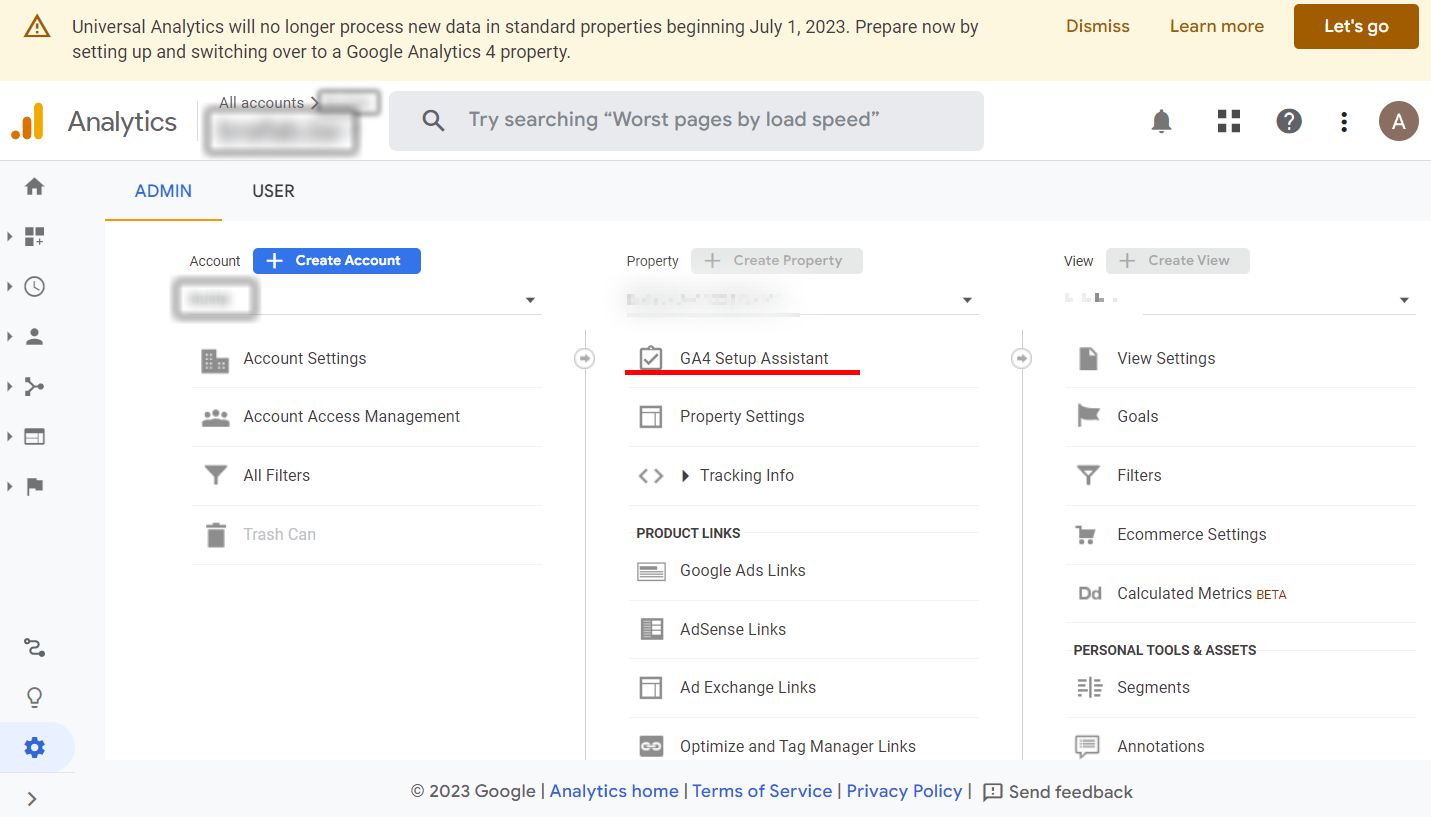Viewport: 1431px width, 817px height.
Task: Open the Google apps grid
Action: pos(1228,122)
